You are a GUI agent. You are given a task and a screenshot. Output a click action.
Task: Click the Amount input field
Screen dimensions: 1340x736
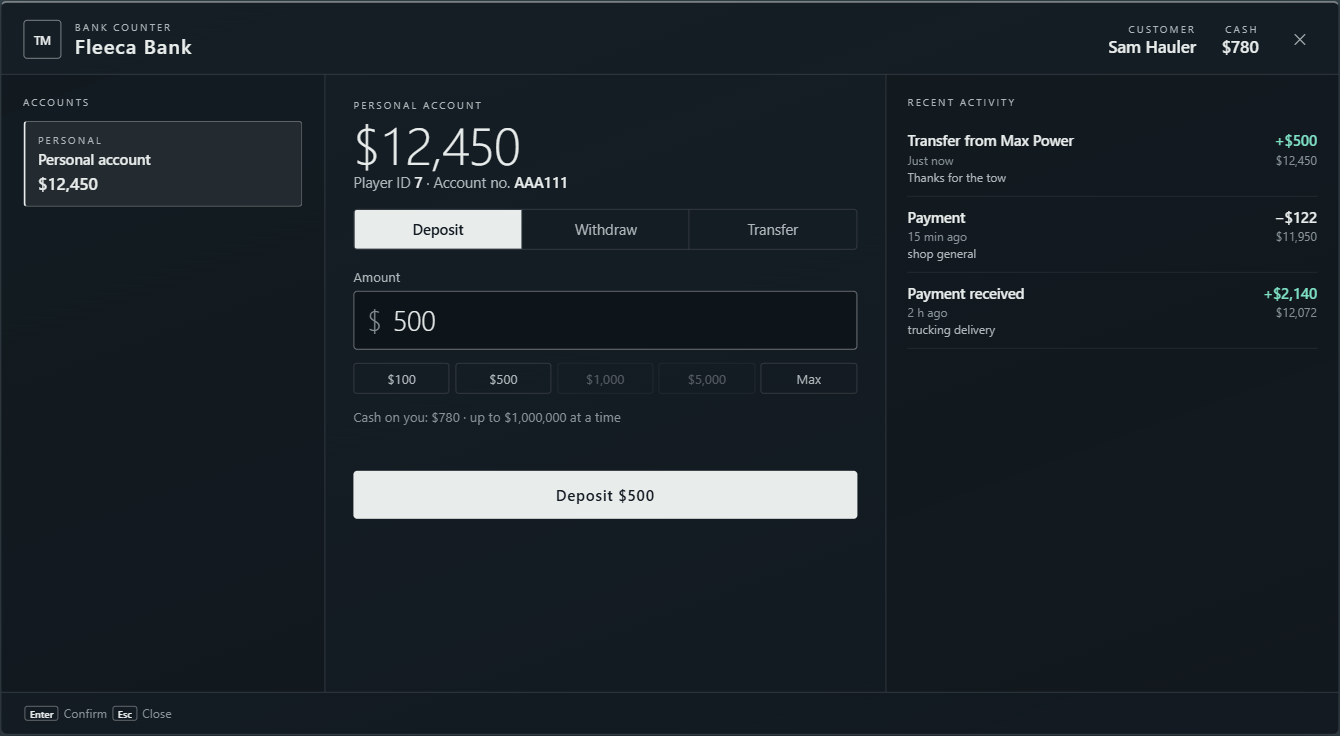coord(605,320)
